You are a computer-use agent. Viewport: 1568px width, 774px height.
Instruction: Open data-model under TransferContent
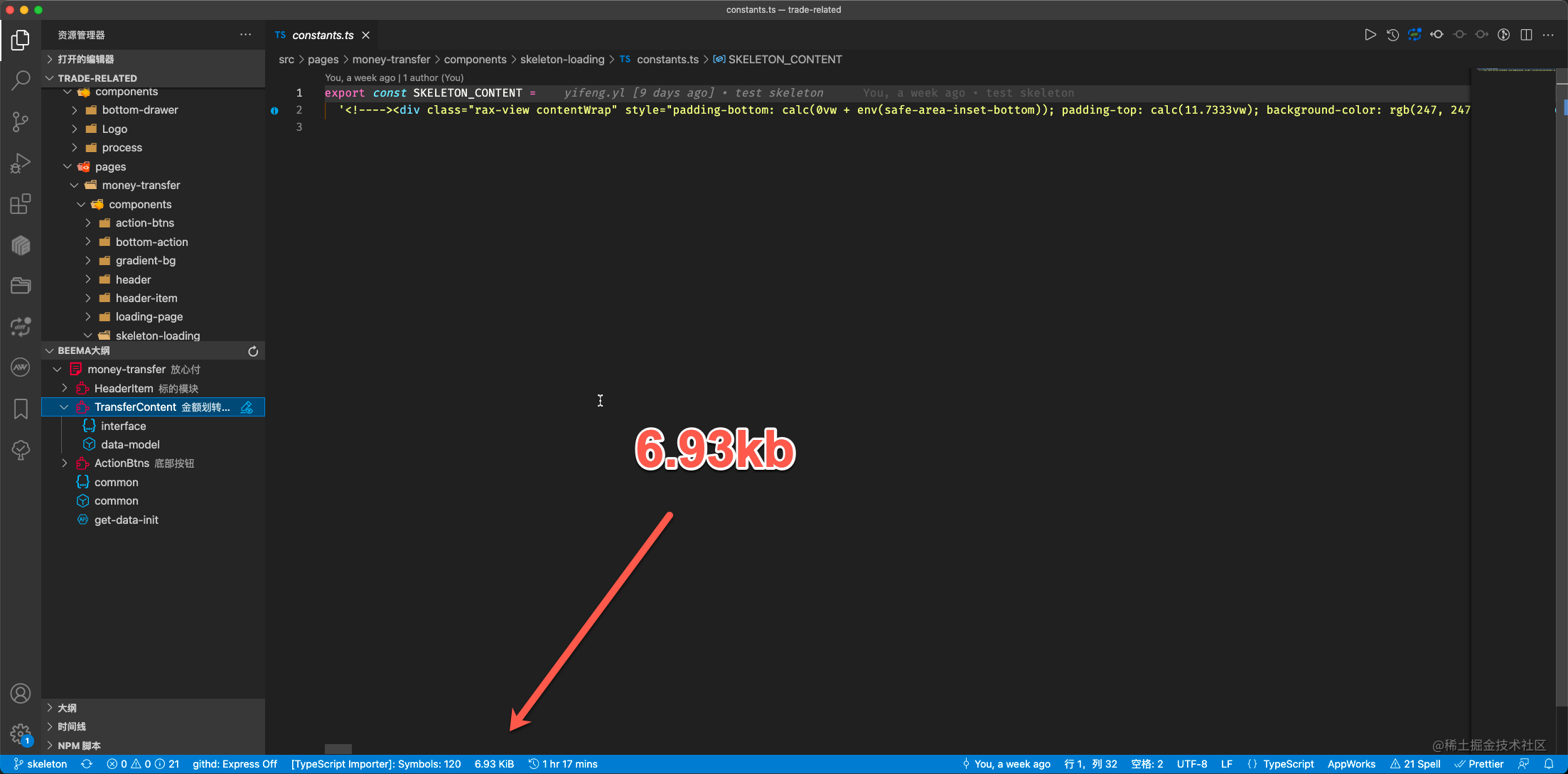point(154,445)
